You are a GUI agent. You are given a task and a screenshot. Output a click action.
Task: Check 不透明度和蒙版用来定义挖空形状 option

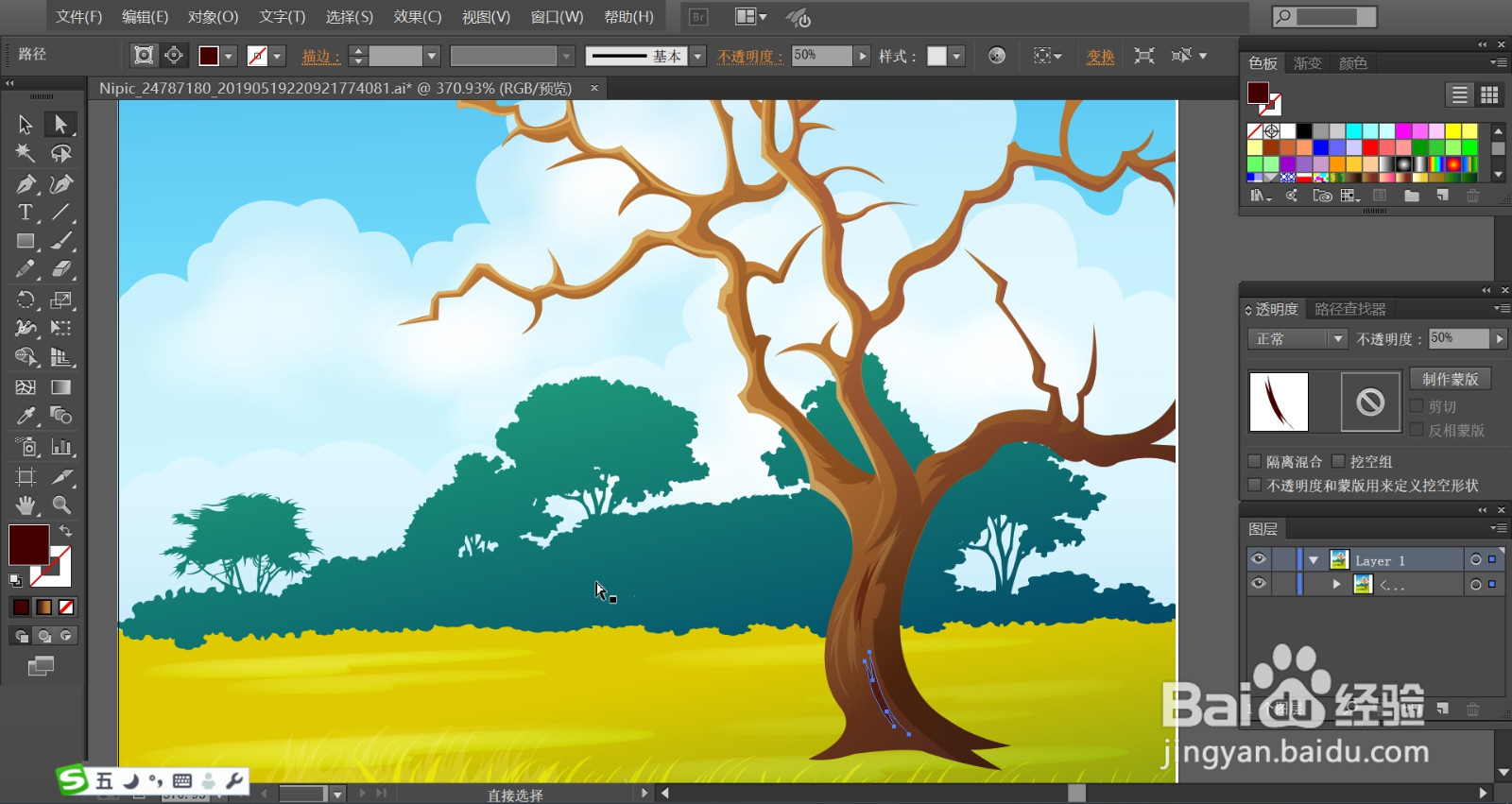[1255, 485]
